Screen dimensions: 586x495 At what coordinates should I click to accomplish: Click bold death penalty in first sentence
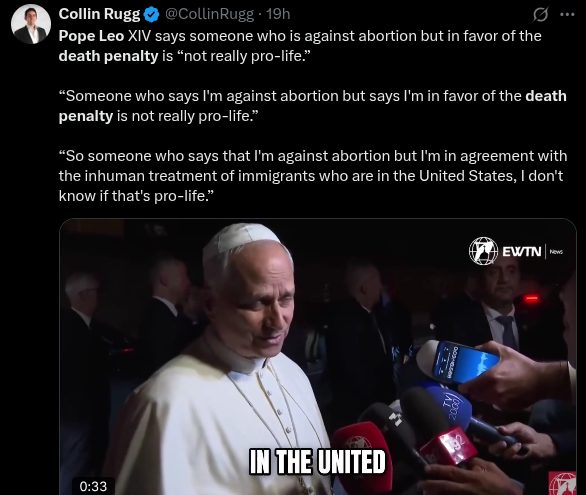tap(108, 56)
